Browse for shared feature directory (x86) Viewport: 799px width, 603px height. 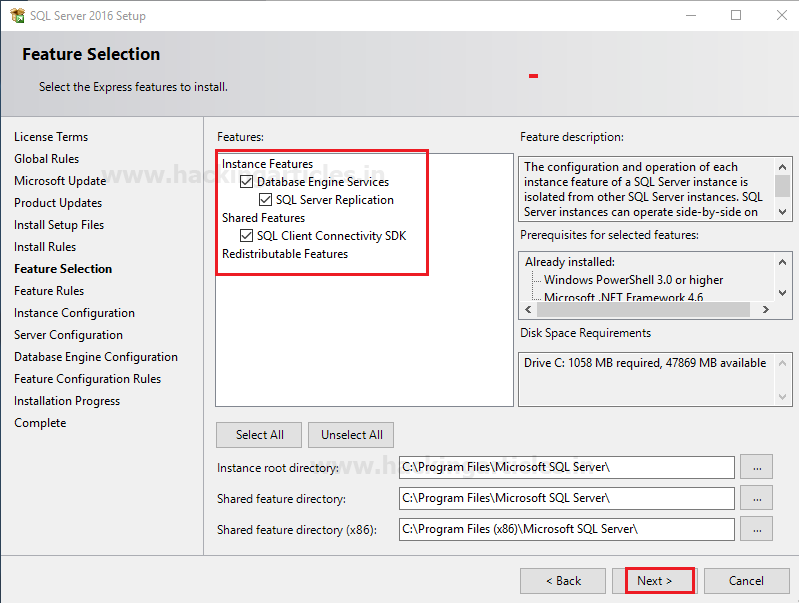(757, 529)
